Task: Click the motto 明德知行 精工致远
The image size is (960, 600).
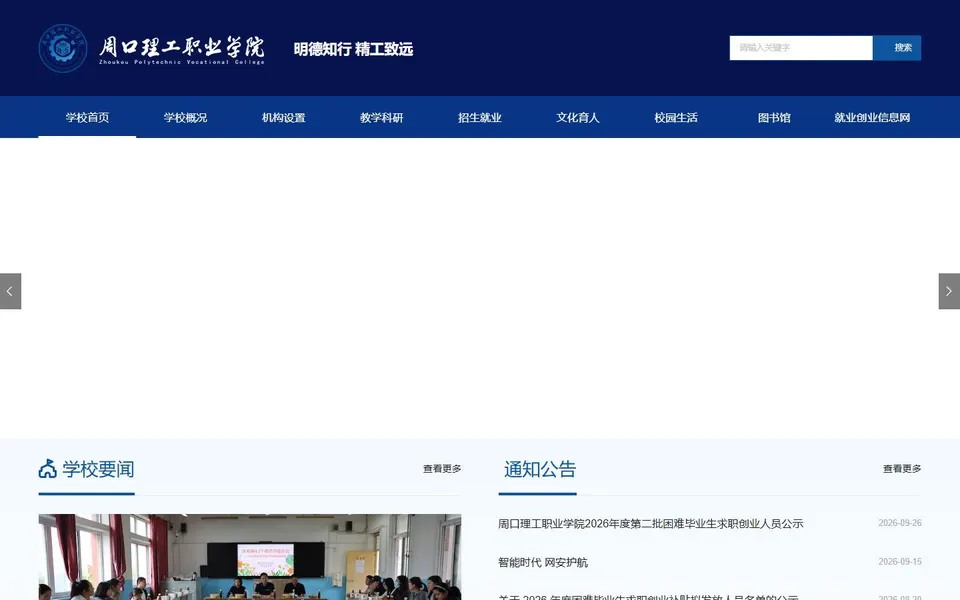Action: point(353,49)
